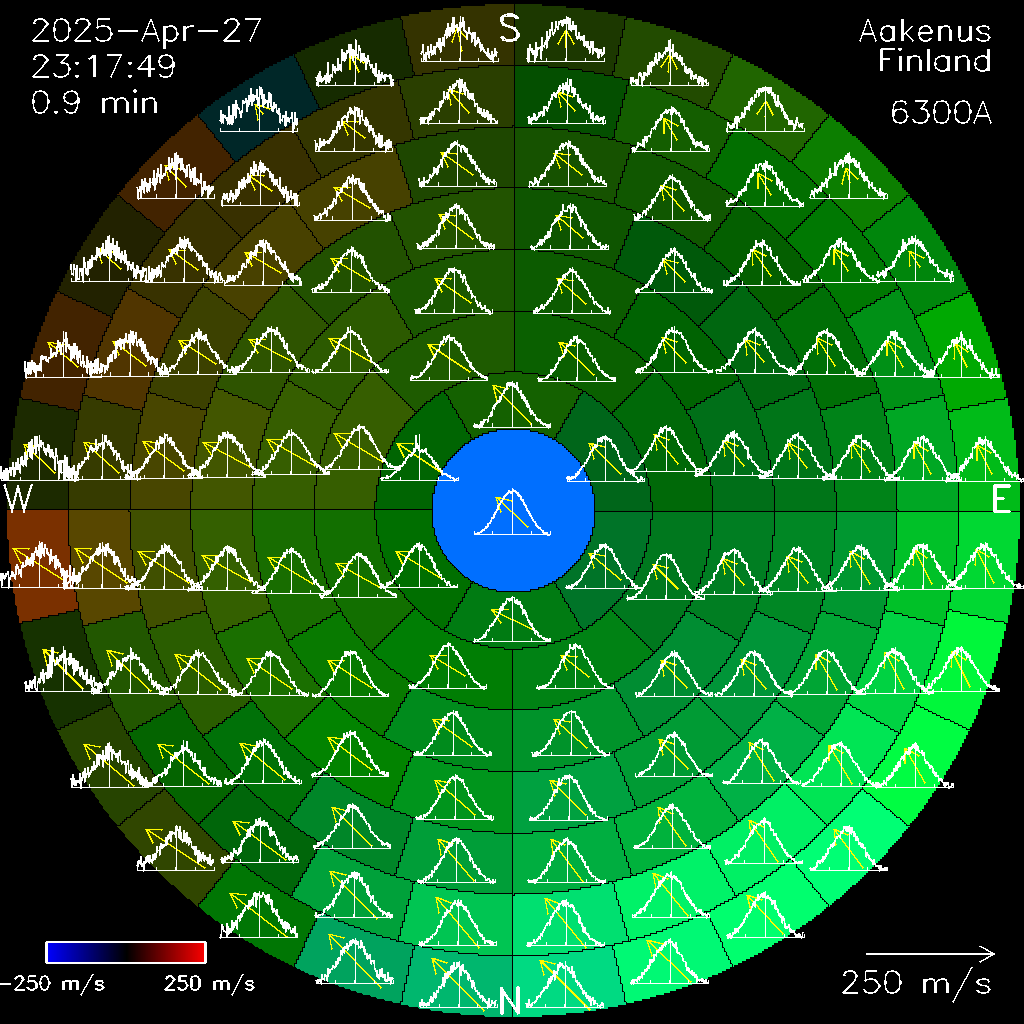Select the spectrum directly below the blue circle

[512, 620]
